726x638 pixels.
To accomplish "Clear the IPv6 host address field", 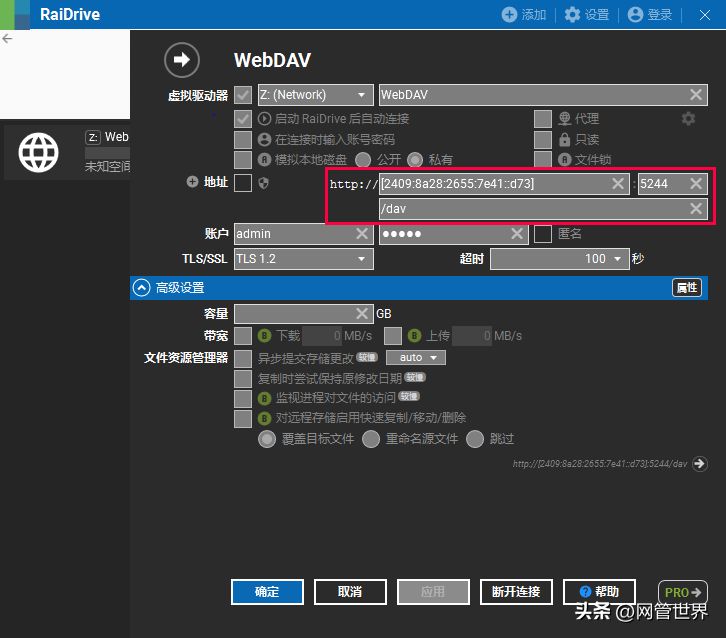I will 618,184.
